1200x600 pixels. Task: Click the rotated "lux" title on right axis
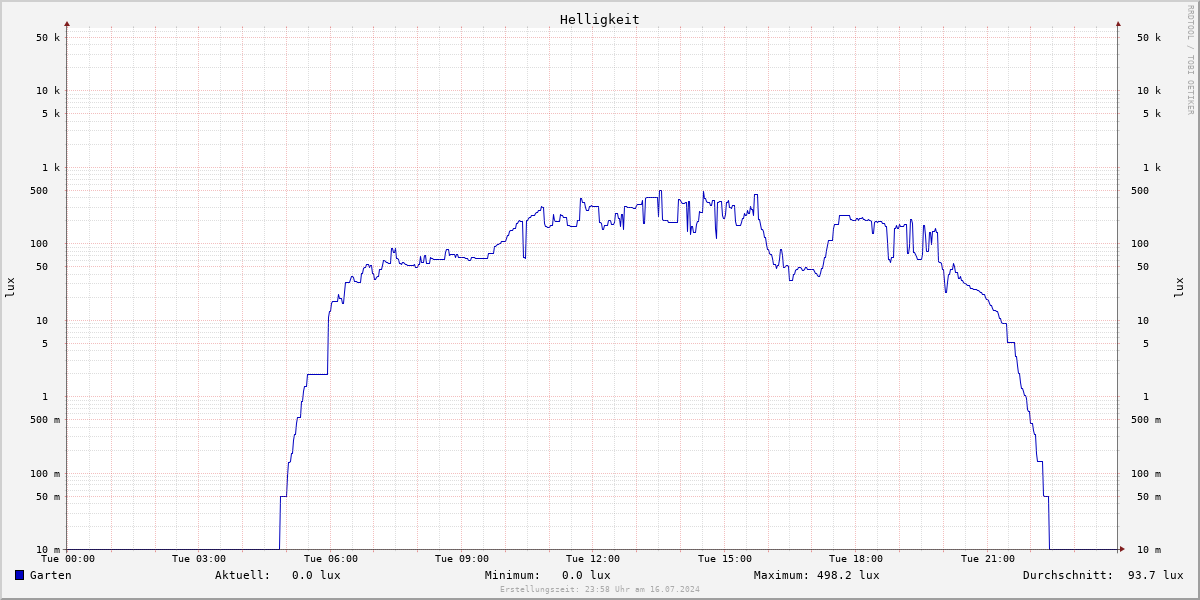pos(1179,287)
